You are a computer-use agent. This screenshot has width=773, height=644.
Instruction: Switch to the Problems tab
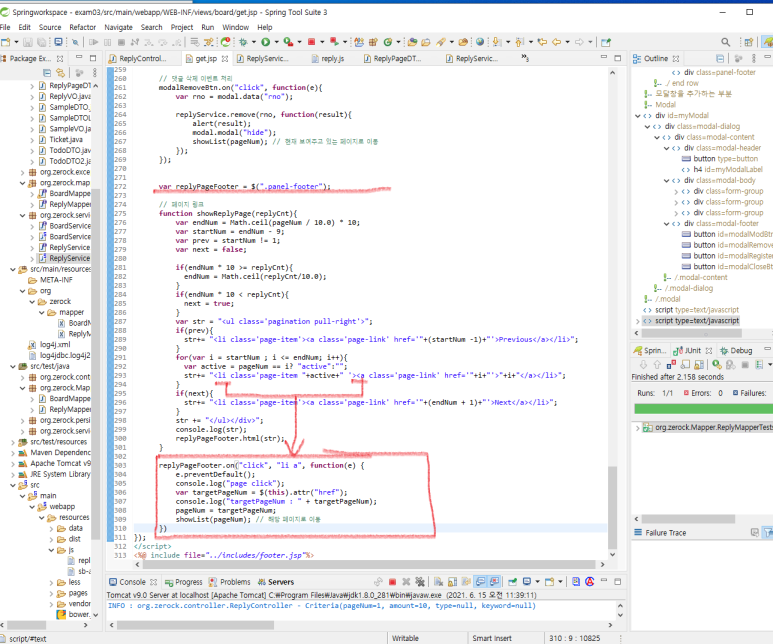230,582
